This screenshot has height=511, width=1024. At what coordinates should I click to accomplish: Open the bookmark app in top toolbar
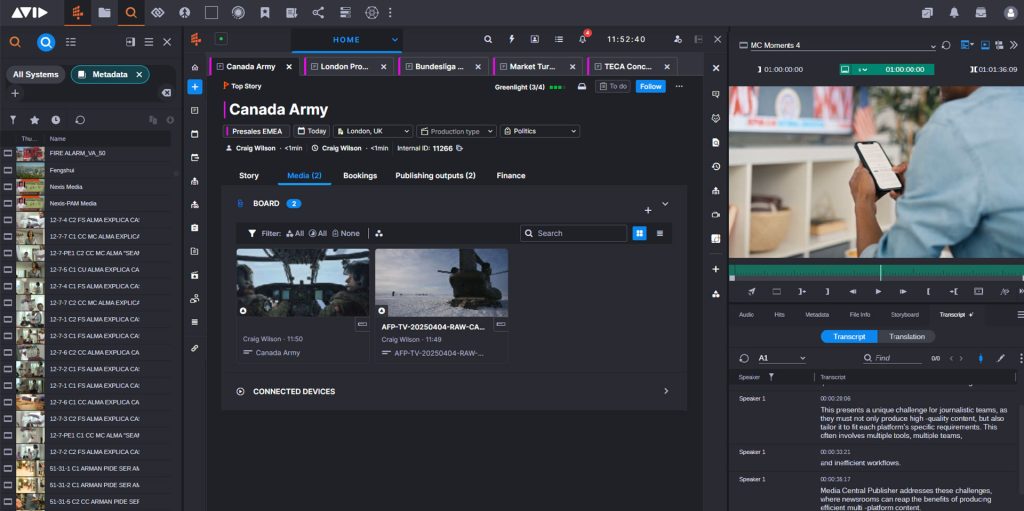(264, 13)
